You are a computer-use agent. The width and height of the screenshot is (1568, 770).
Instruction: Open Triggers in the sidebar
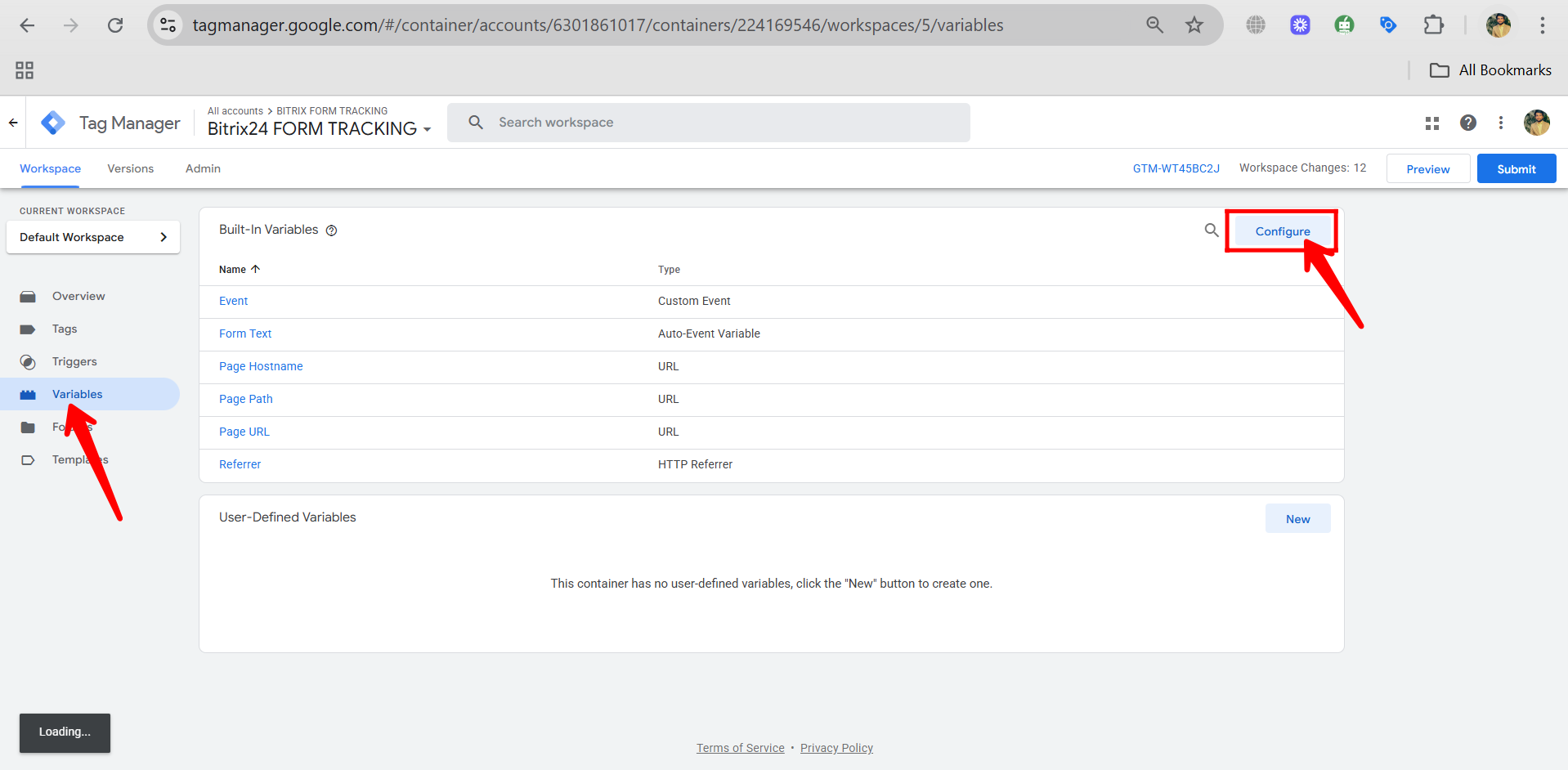tap(74, 361)
